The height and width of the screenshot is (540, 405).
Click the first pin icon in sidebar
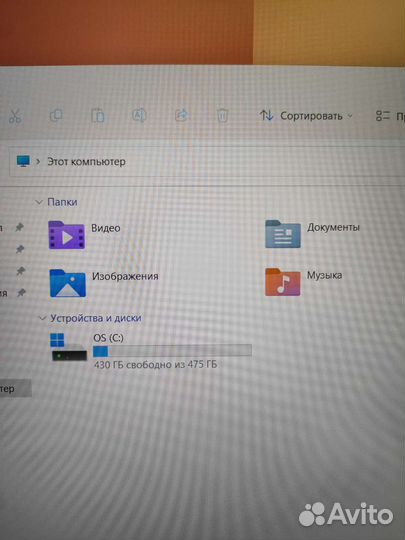tap(19, 227)
